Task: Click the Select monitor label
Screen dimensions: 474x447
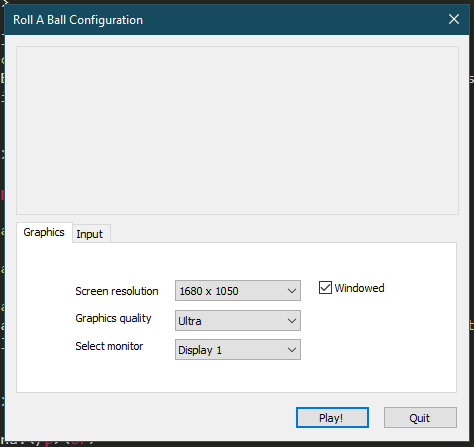Action: point(109,346)
